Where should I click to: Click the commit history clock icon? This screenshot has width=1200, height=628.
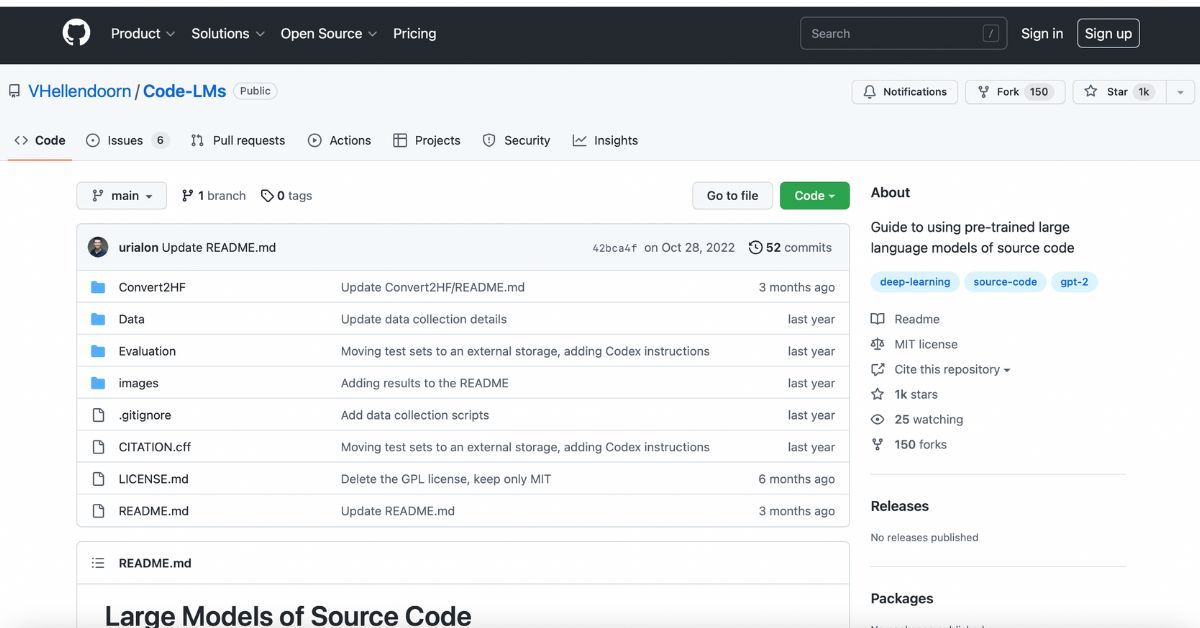tap(757, 247)
